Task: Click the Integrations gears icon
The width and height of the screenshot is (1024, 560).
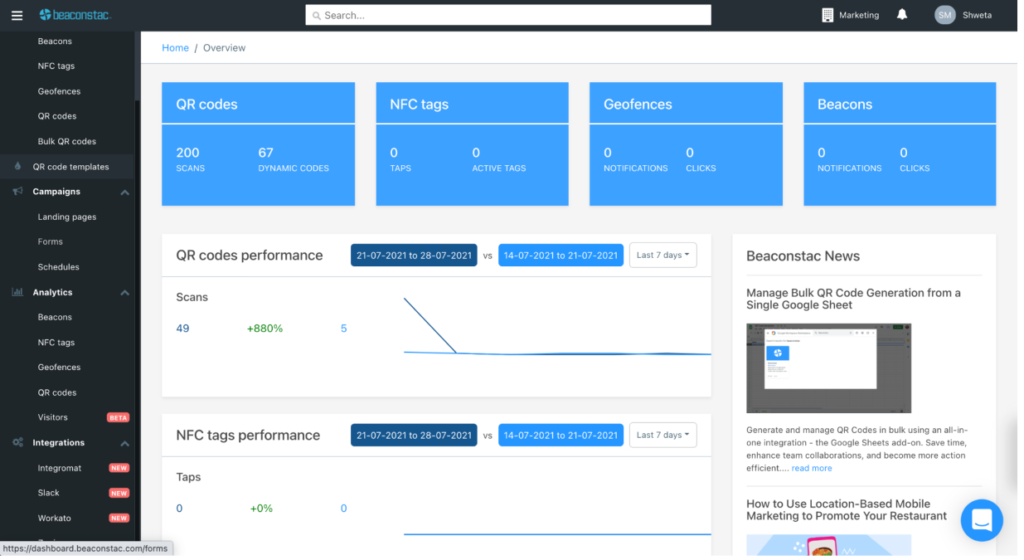Action: coord(18,443)
